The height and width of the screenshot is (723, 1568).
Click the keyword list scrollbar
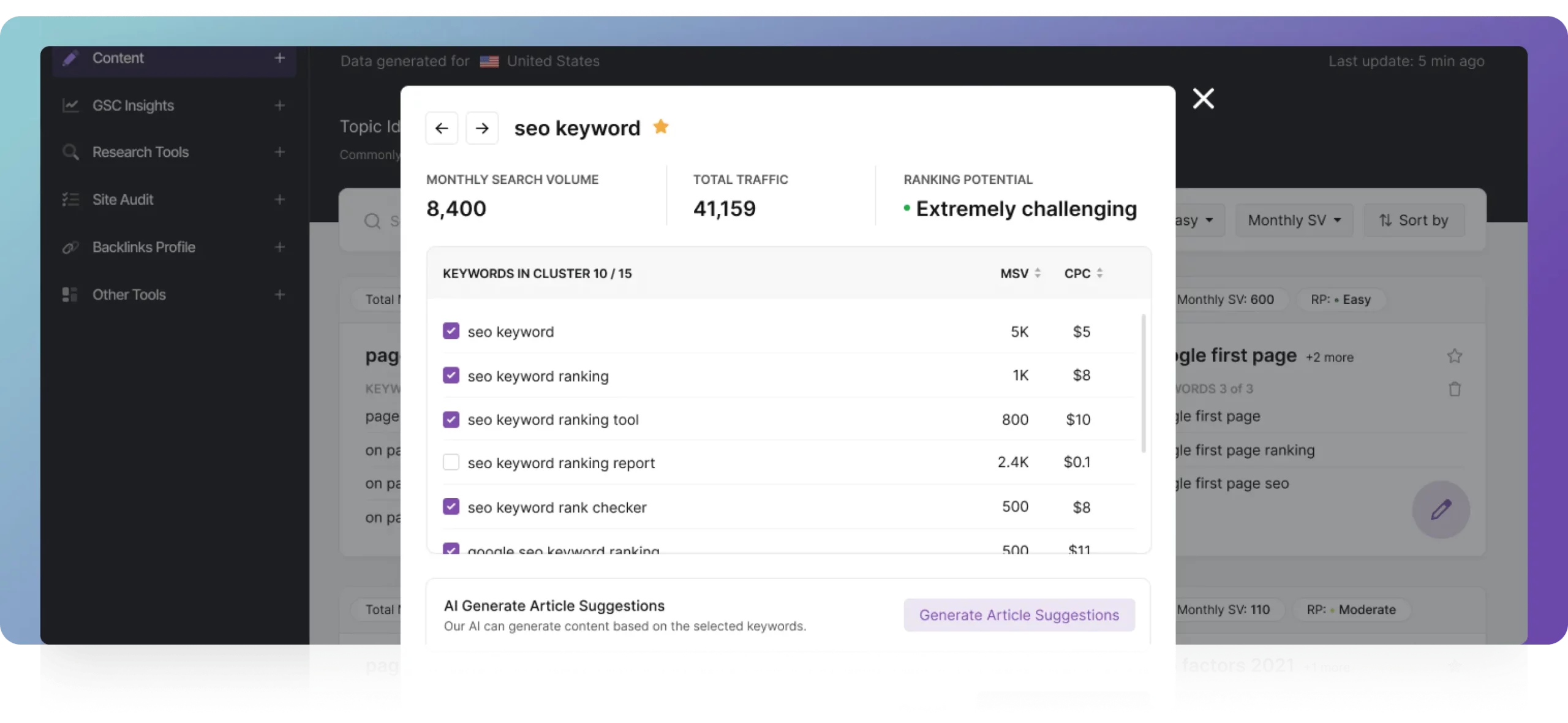[1144, 383]
